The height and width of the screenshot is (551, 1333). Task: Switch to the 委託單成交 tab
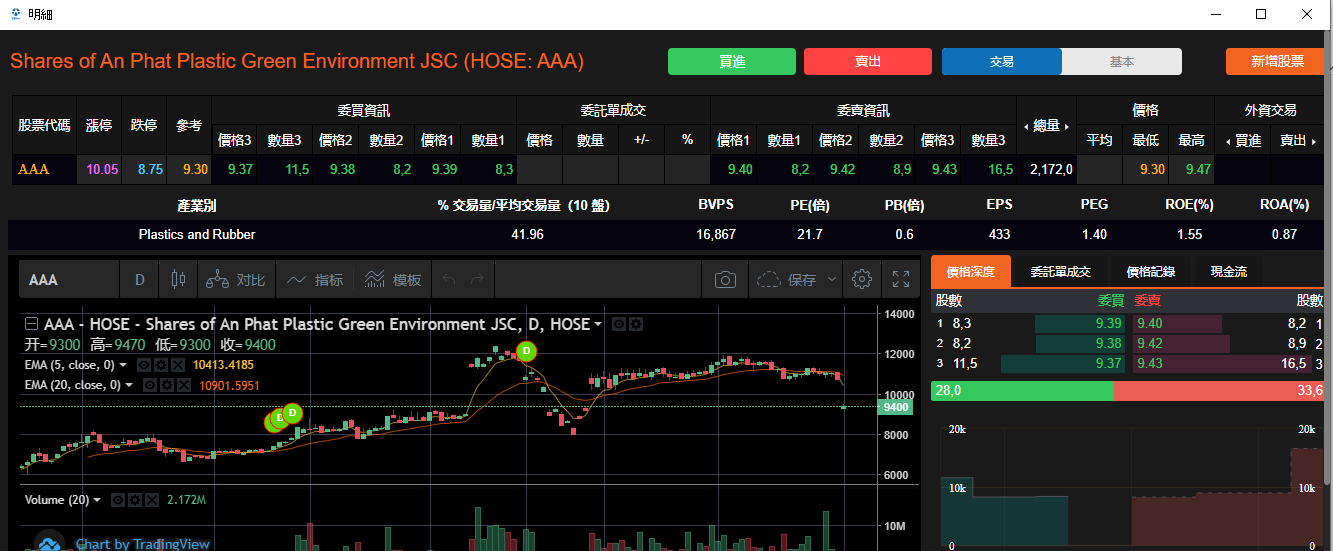tap(1060, 272)
